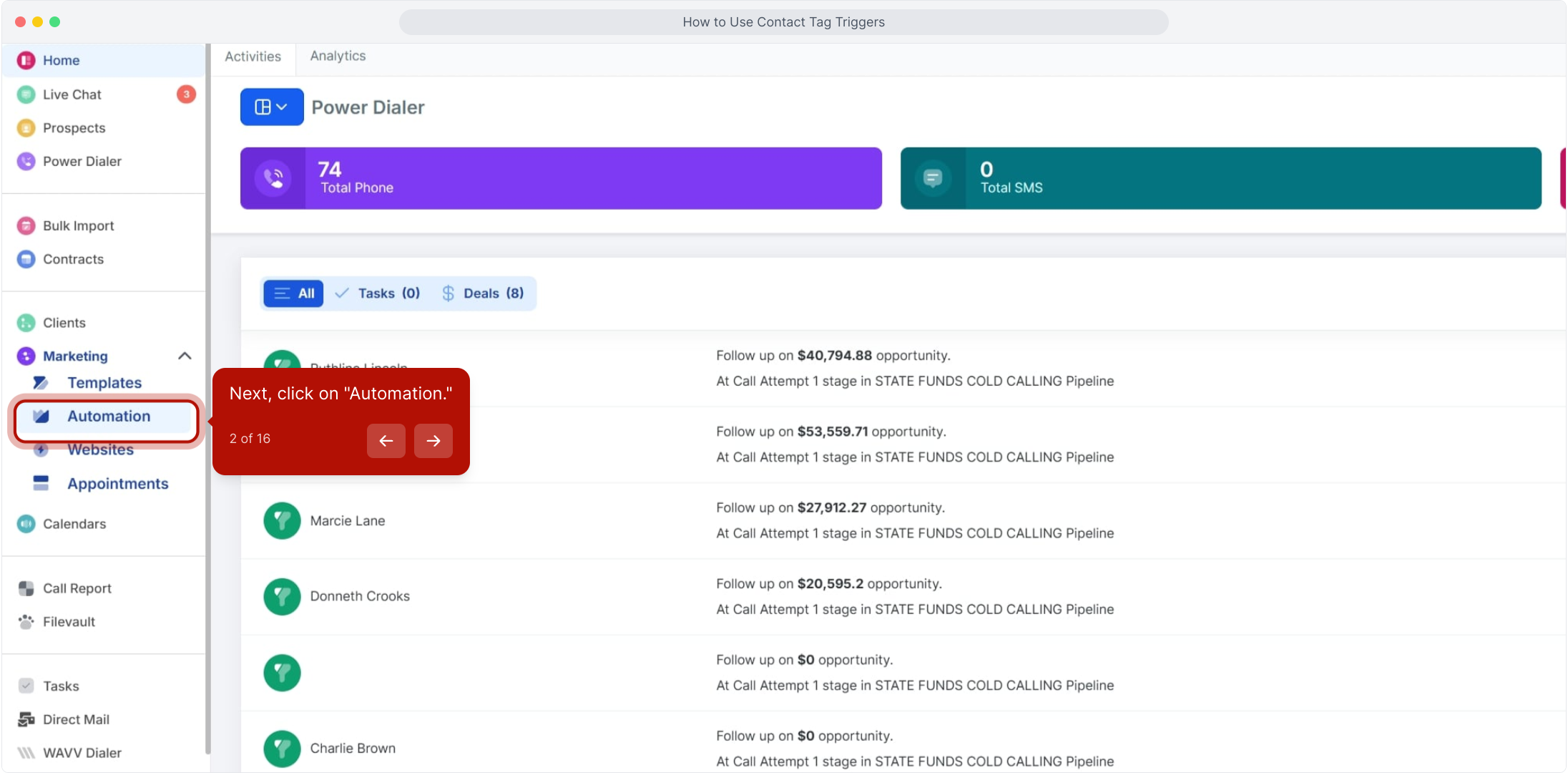This screenshot has height=773, width=1568.
Task: Click Automation under Marketing
Action: tap(108, 417)
